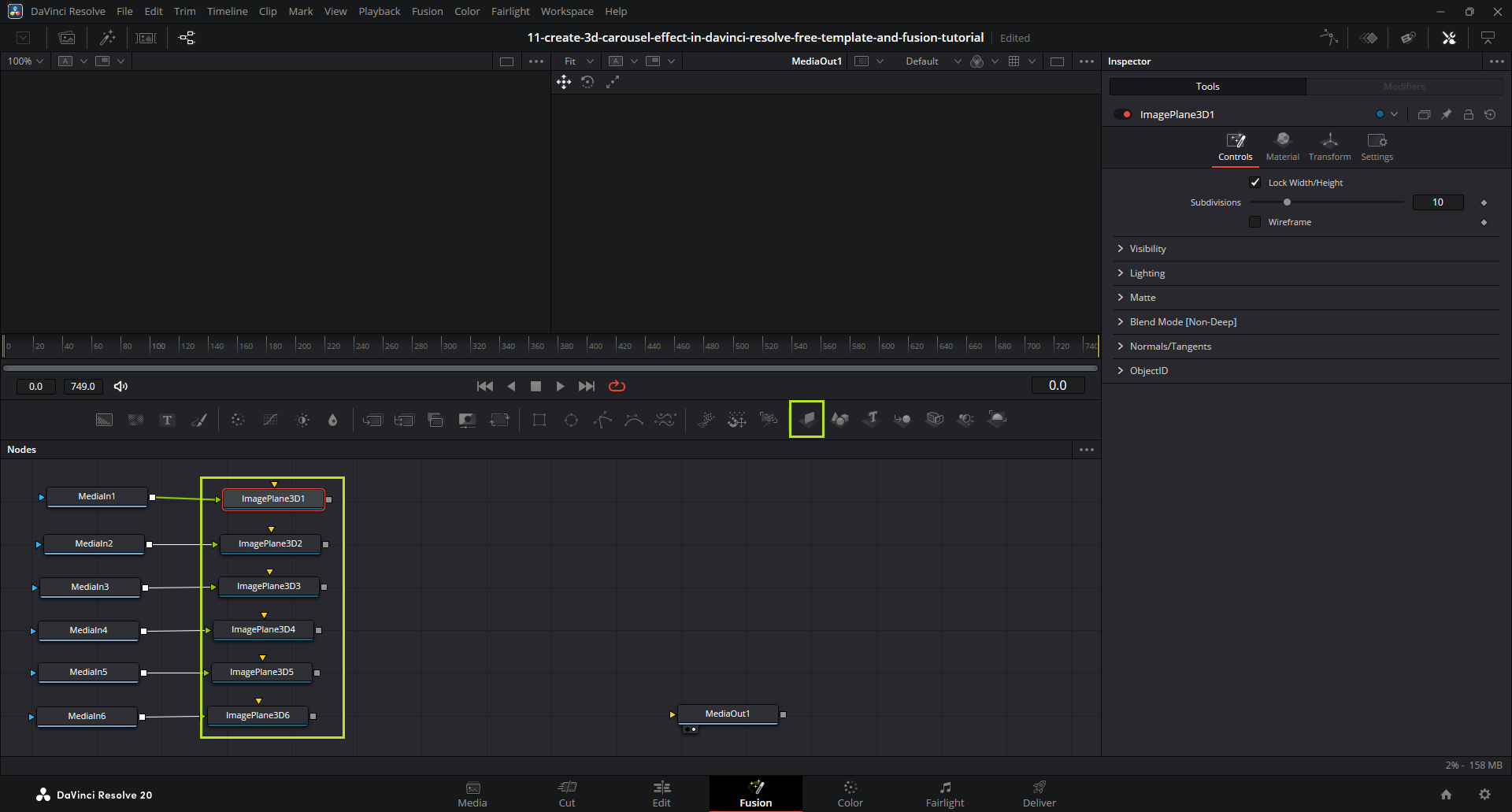Open the Deliver page
Viewport: 1512px width, 812px height.
pyautogui.click(x=1039, y=794)
